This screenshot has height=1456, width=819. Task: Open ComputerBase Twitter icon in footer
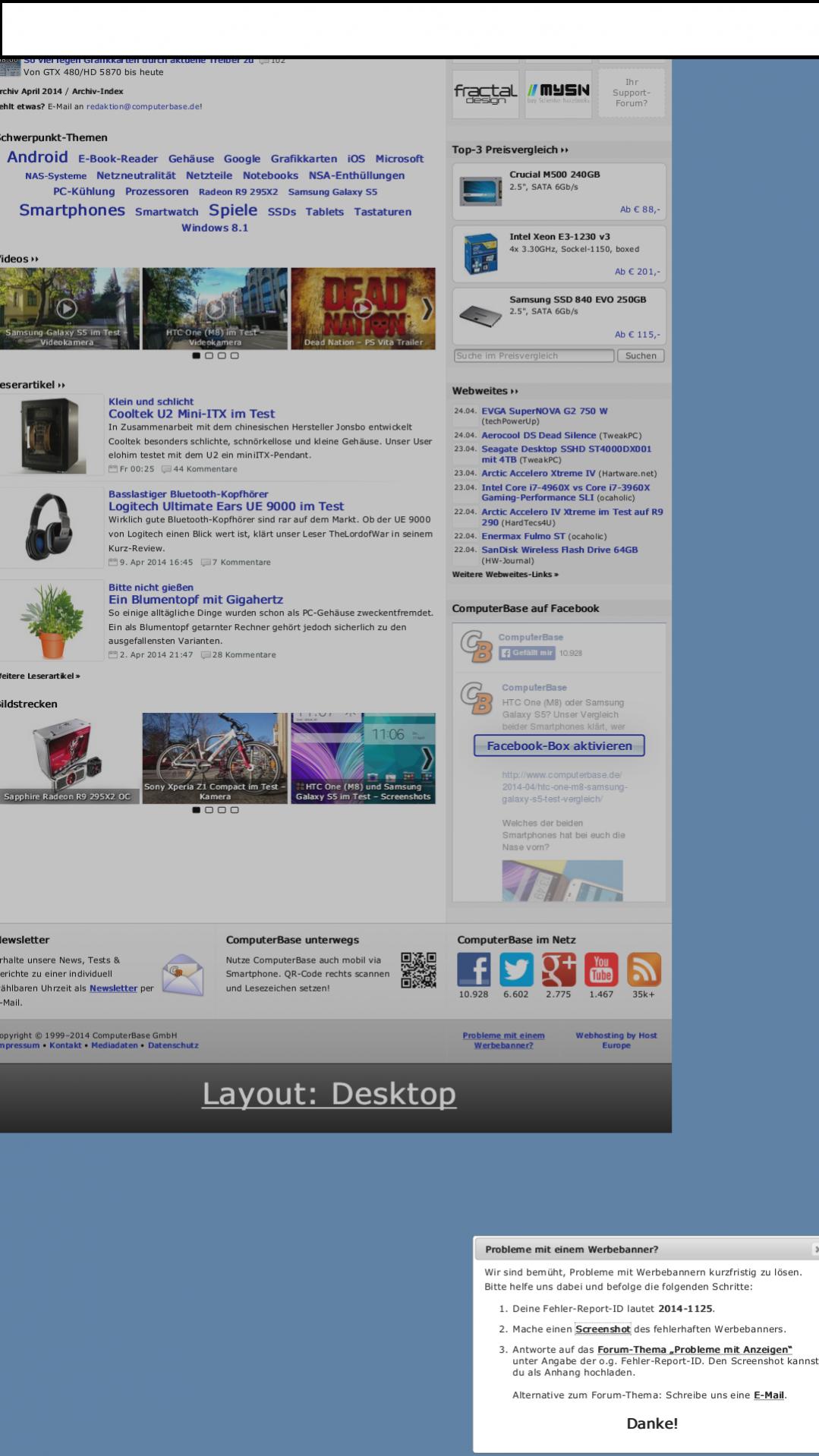coord(516,969)
